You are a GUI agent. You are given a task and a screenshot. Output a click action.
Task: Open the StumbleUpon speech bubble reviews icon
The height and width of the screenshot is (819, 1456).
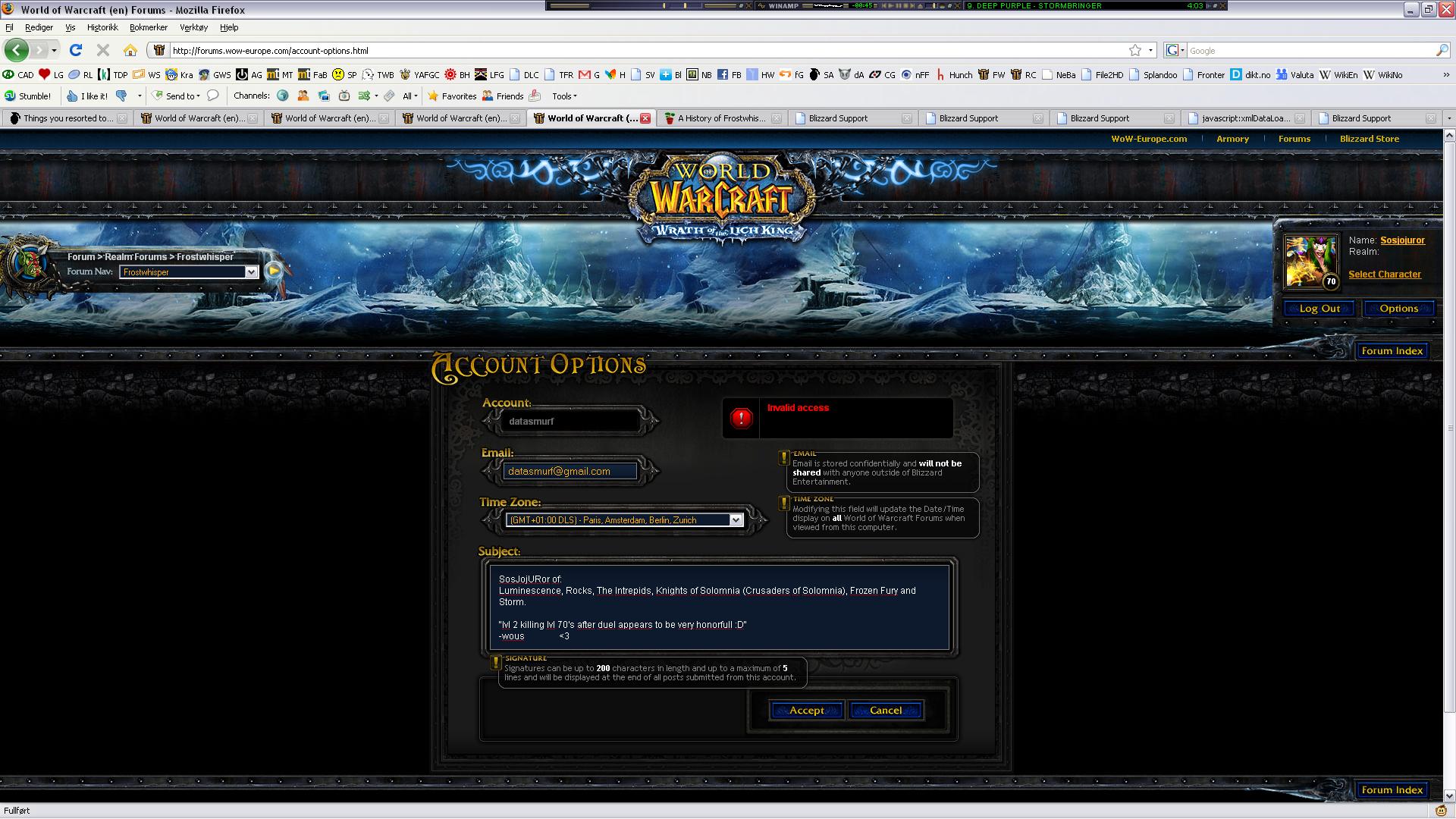(x=213, y=96)
